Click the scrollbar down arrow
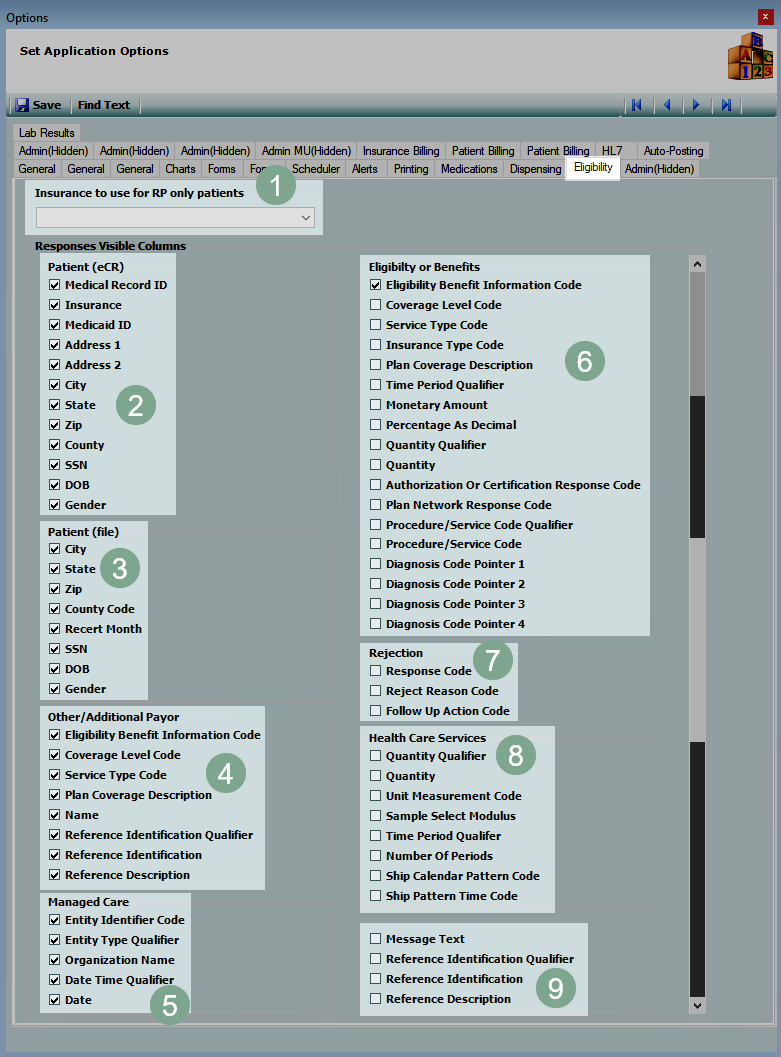Screen dimensions: 781x1057 point(697,1005)
